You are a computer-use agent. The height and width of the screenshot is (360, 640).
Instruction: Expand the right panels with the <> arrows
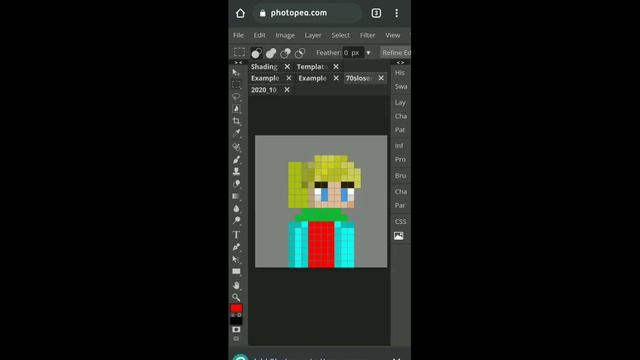[x=400, y=62]
